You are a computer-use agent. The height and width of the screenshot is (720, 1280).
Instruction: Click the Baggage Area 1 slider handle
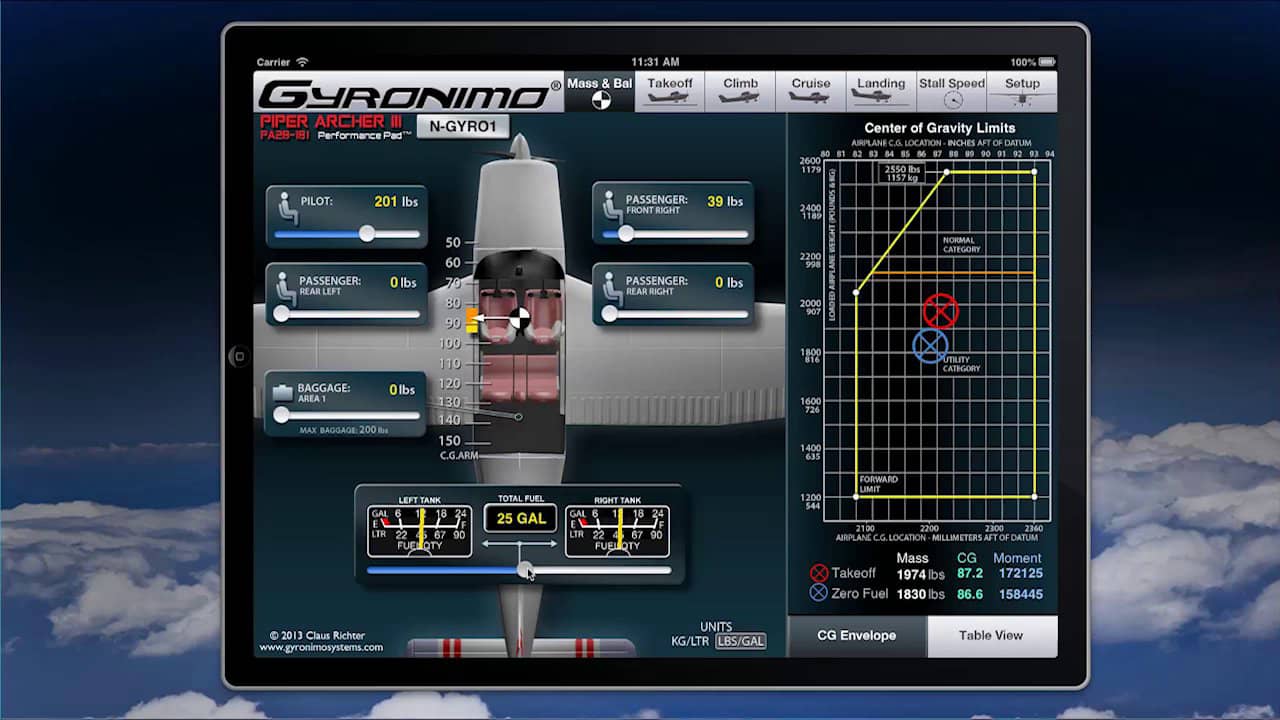coord(282,414)
